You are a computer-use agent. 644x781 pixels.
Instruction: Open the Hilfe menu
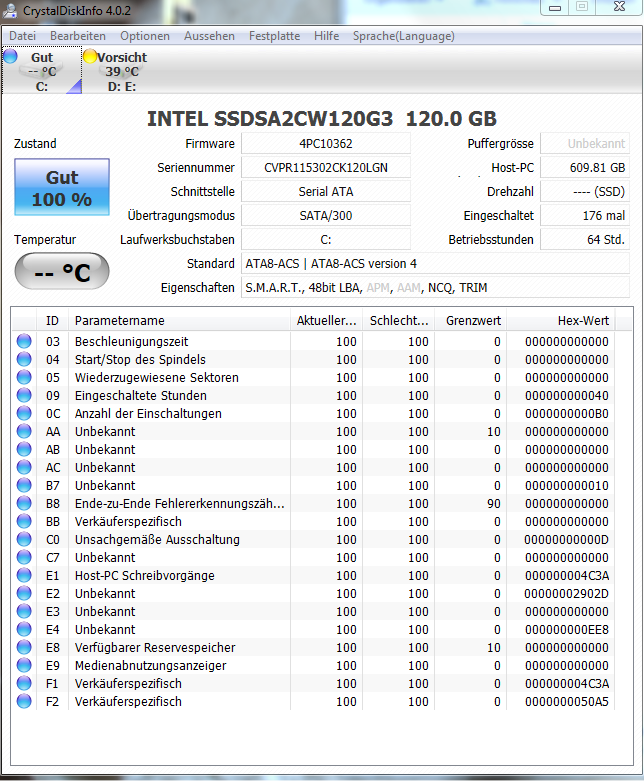coord(326,36)
